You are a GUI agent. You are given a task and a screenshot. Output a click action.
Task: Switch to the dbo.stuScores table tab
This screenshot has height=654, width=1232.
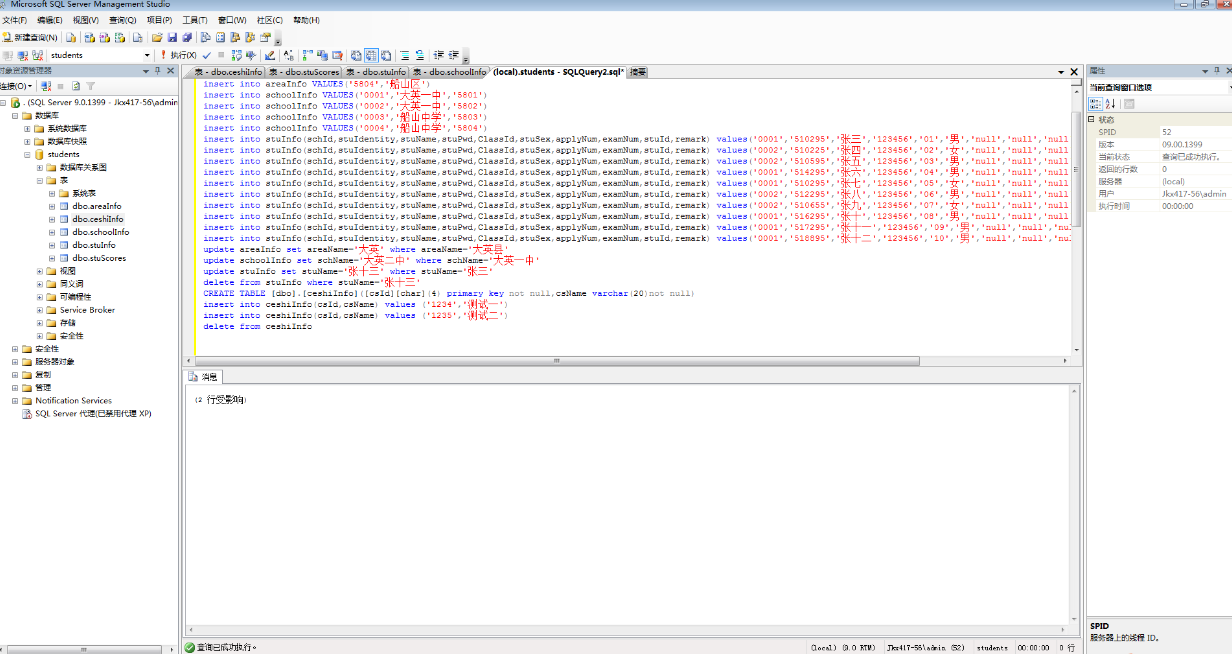(305, 72)
